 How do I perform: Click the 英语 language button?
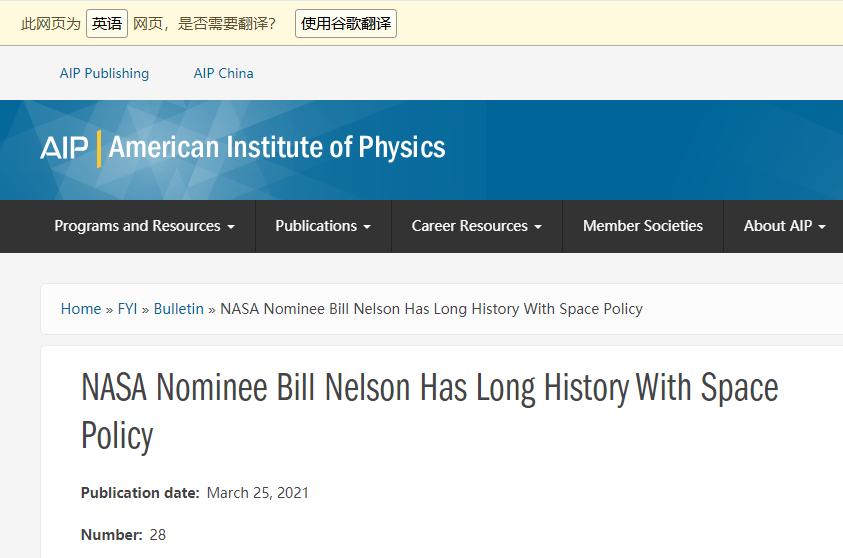(107, 23)
